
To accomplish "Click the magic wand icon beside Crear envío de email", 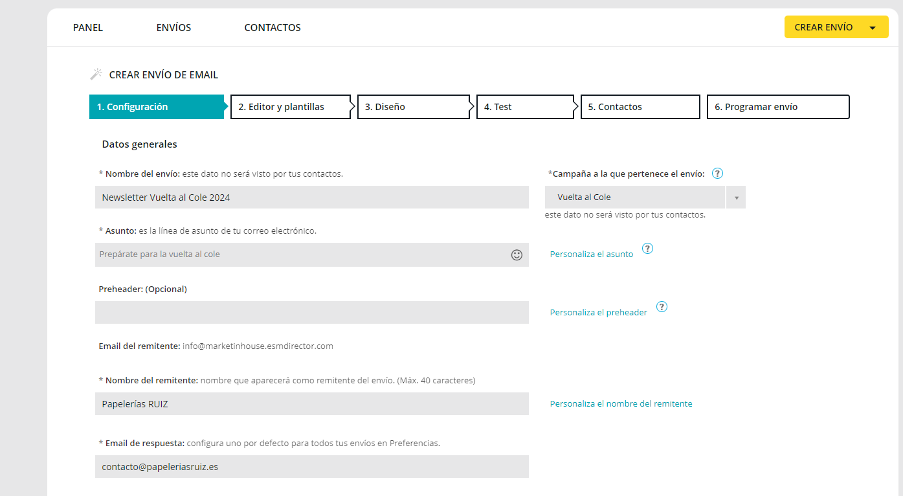I will coord(96,74).
